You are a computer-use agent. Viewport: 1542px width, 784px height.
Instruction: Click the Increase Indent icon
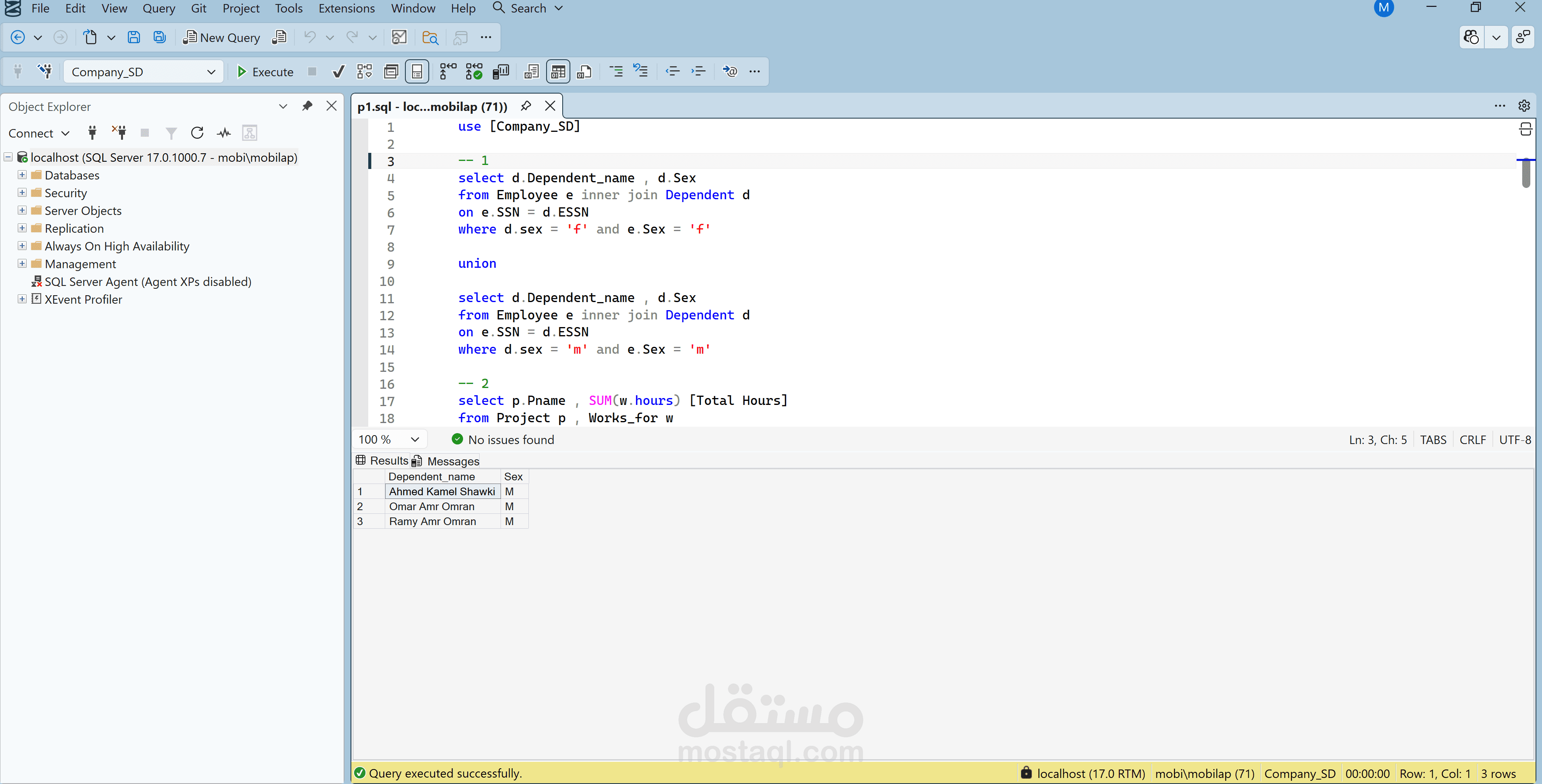coord(698,72)
